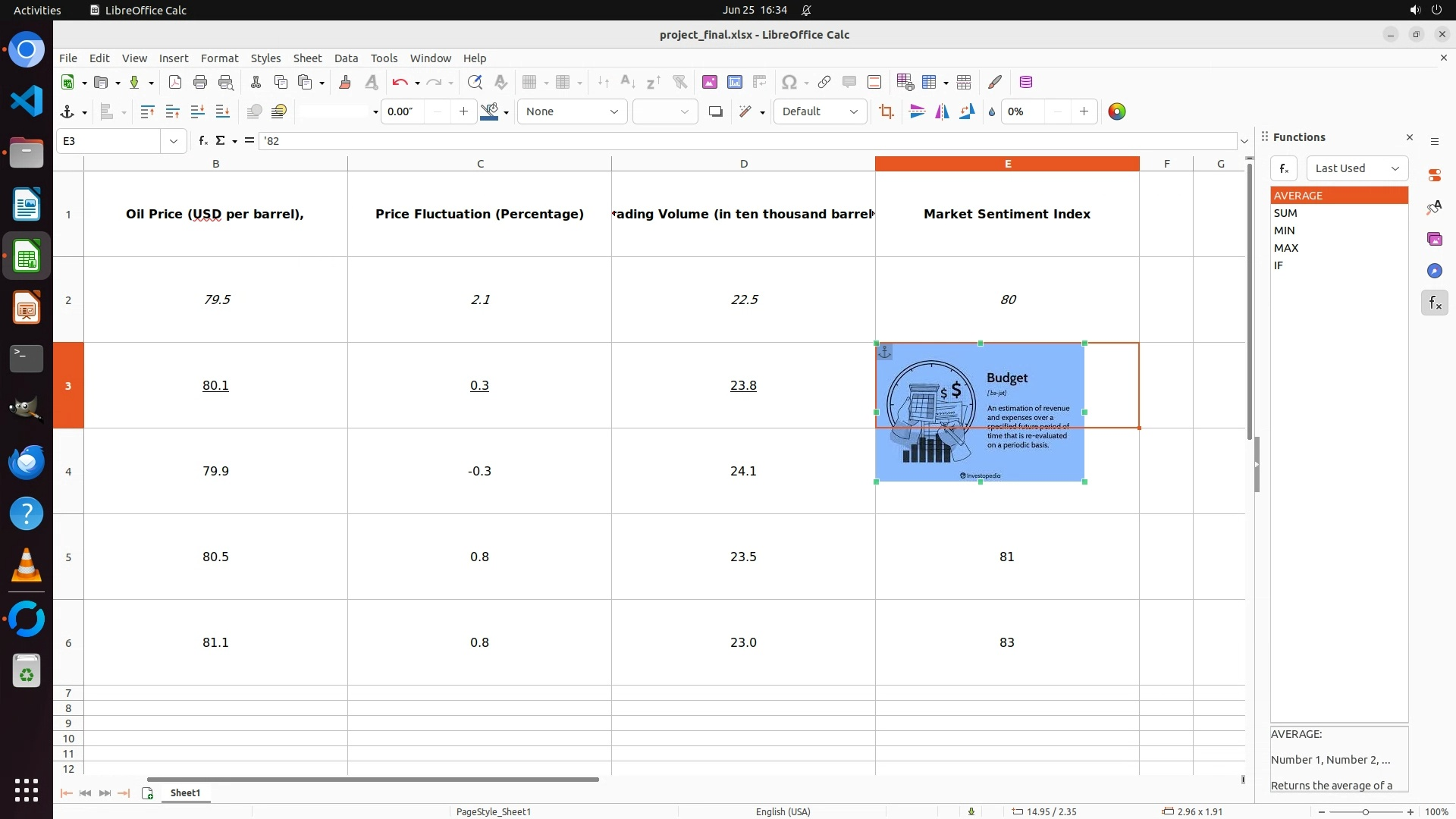Click the Crop image tool
Screen dimensions: 1456x819
[886, 112]
